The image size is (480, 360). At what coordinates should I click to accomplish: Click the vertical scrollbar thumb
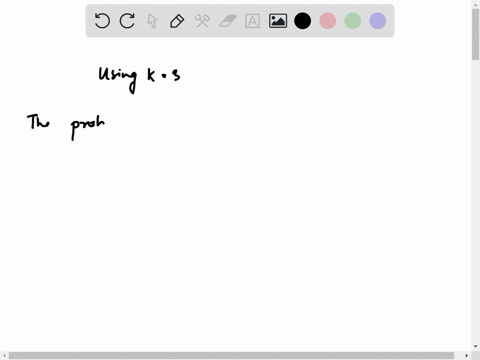coord(475,35)
